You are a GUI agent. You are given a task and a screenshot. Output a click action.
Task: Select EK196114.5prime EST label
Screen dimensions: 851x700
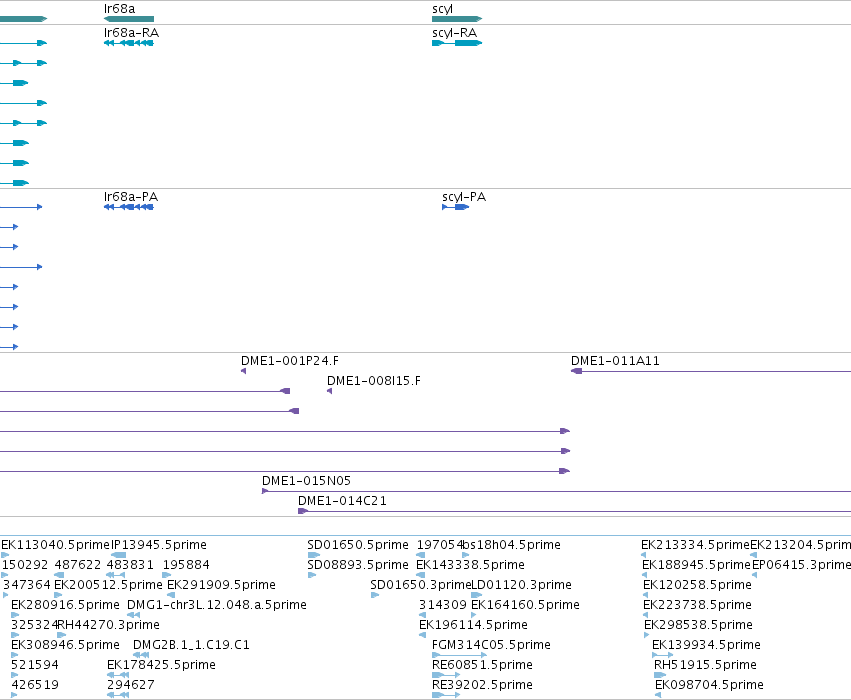[x=473, y=625]
